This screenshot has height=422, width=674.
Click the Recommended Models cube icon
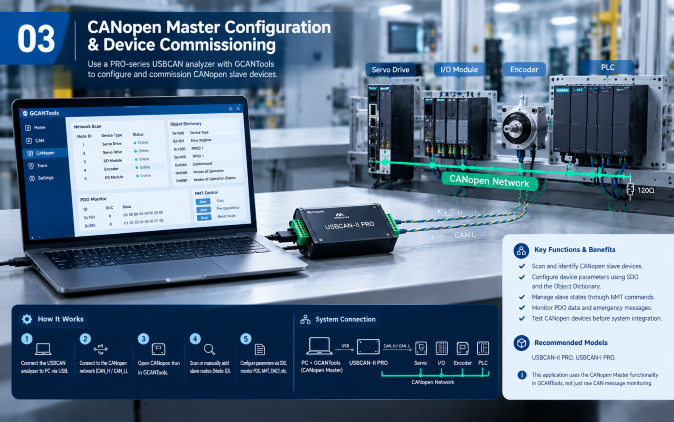pyautogui.click(x=521, y=343)
